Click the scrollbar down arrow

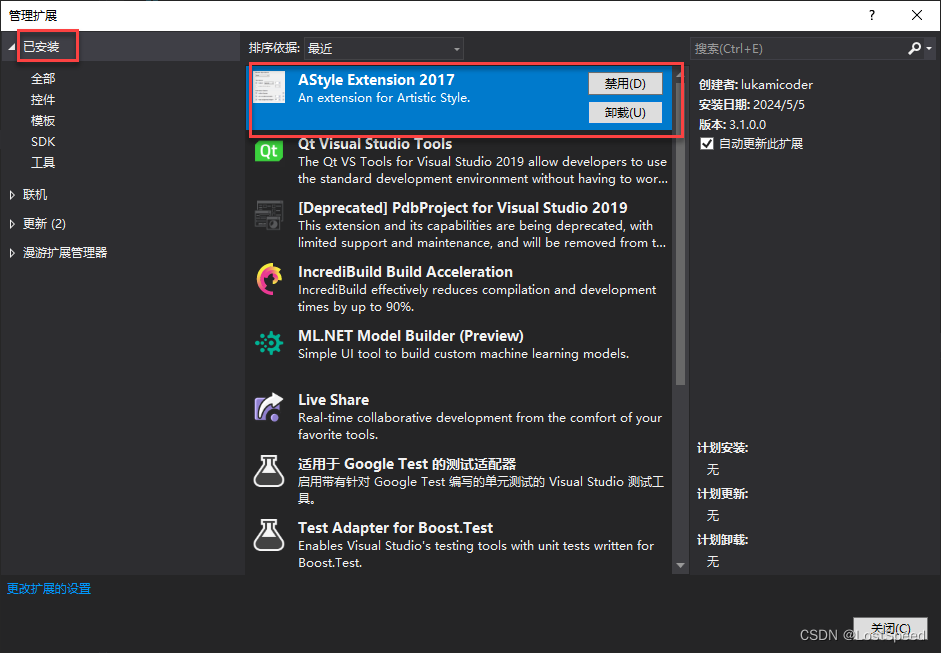point(680,565)
